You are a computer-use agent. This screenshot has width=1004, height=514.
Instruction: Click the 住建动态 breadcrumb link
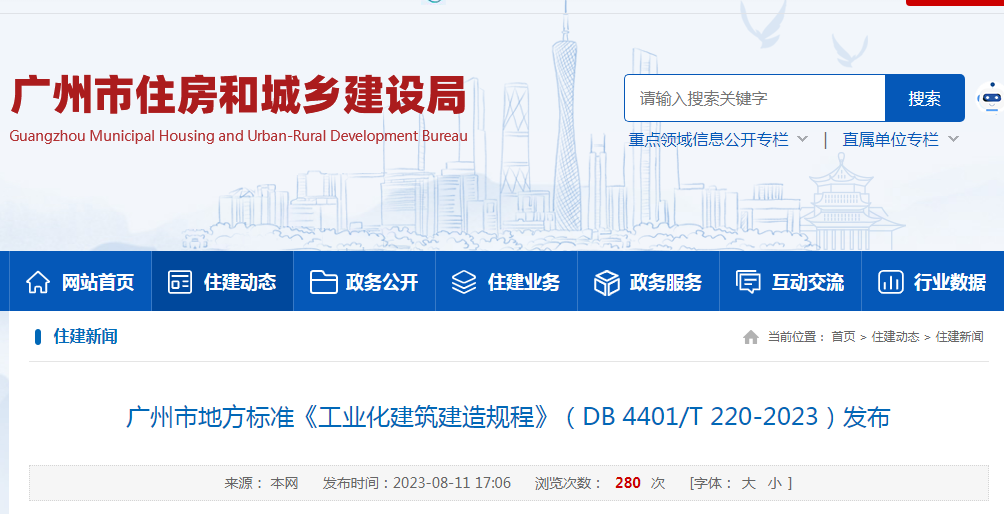click(895, 337)
